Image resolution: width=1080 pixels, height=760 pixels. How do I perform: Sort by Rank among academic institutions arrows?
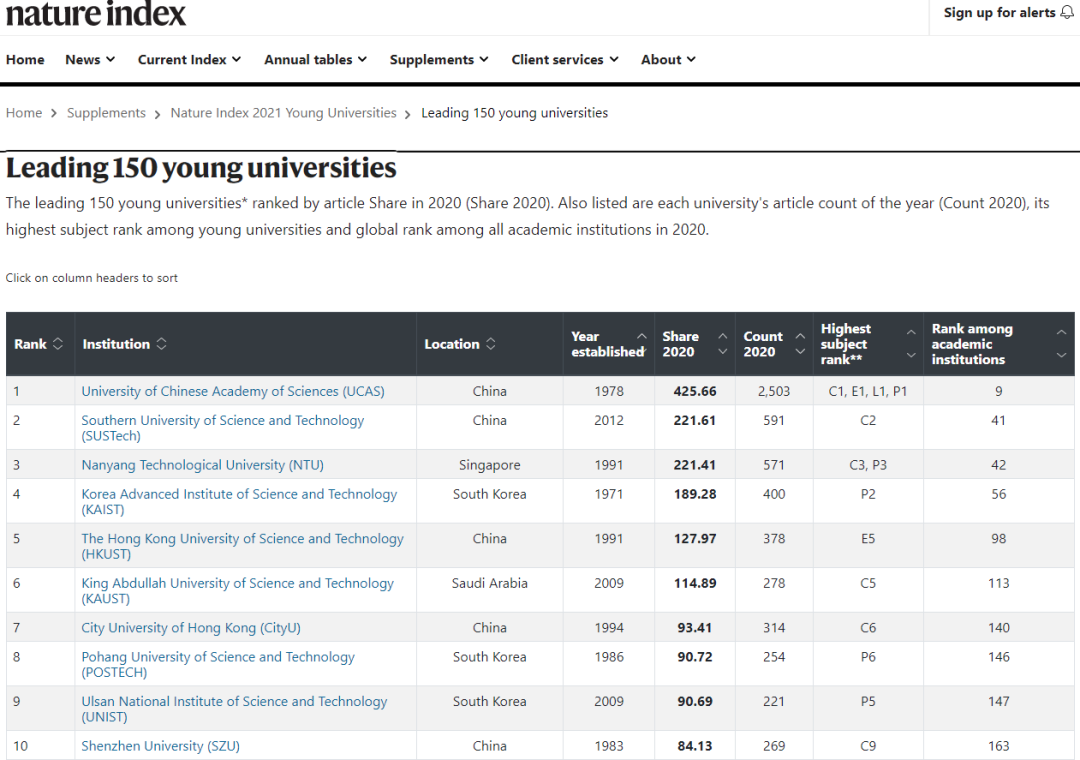tap(1061, 344)
